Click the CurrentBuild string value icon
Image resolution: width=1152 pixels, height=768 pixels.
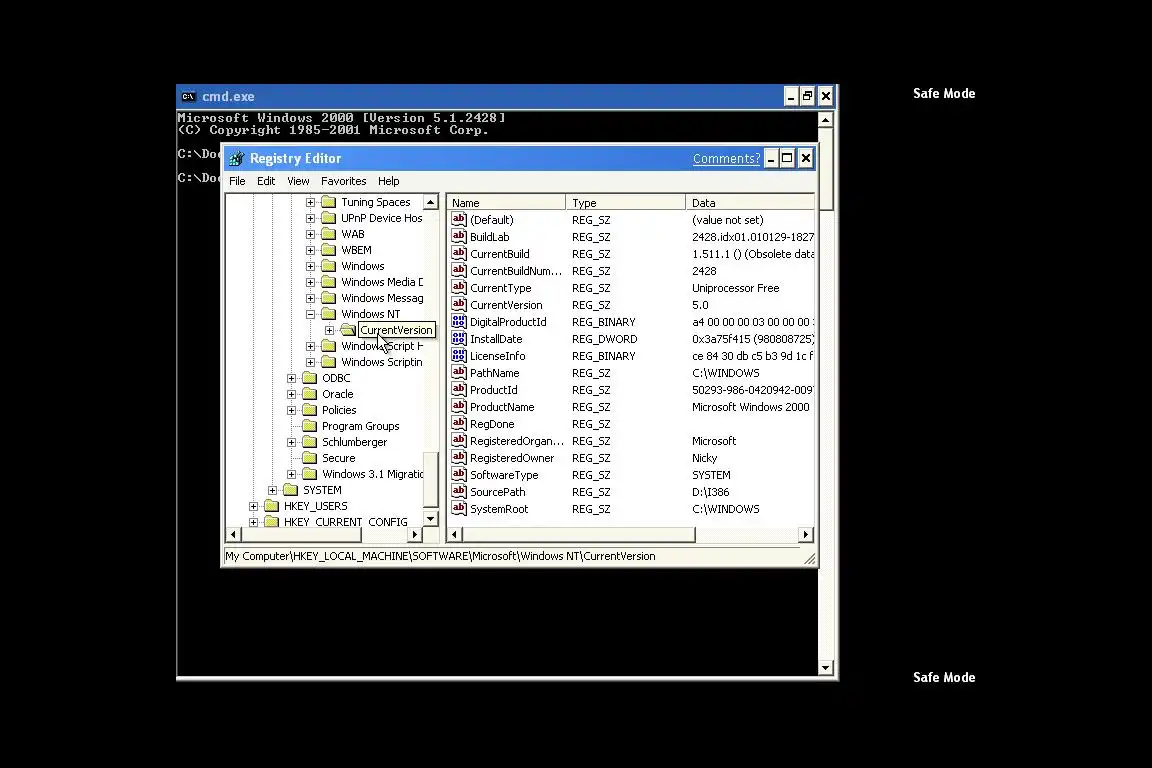pos(459,253)
